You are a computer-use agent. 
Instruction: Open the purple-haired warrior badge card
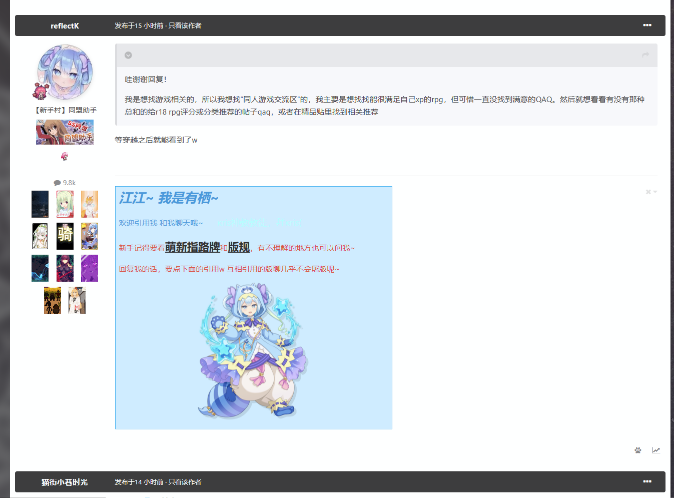tap(65, 268)
